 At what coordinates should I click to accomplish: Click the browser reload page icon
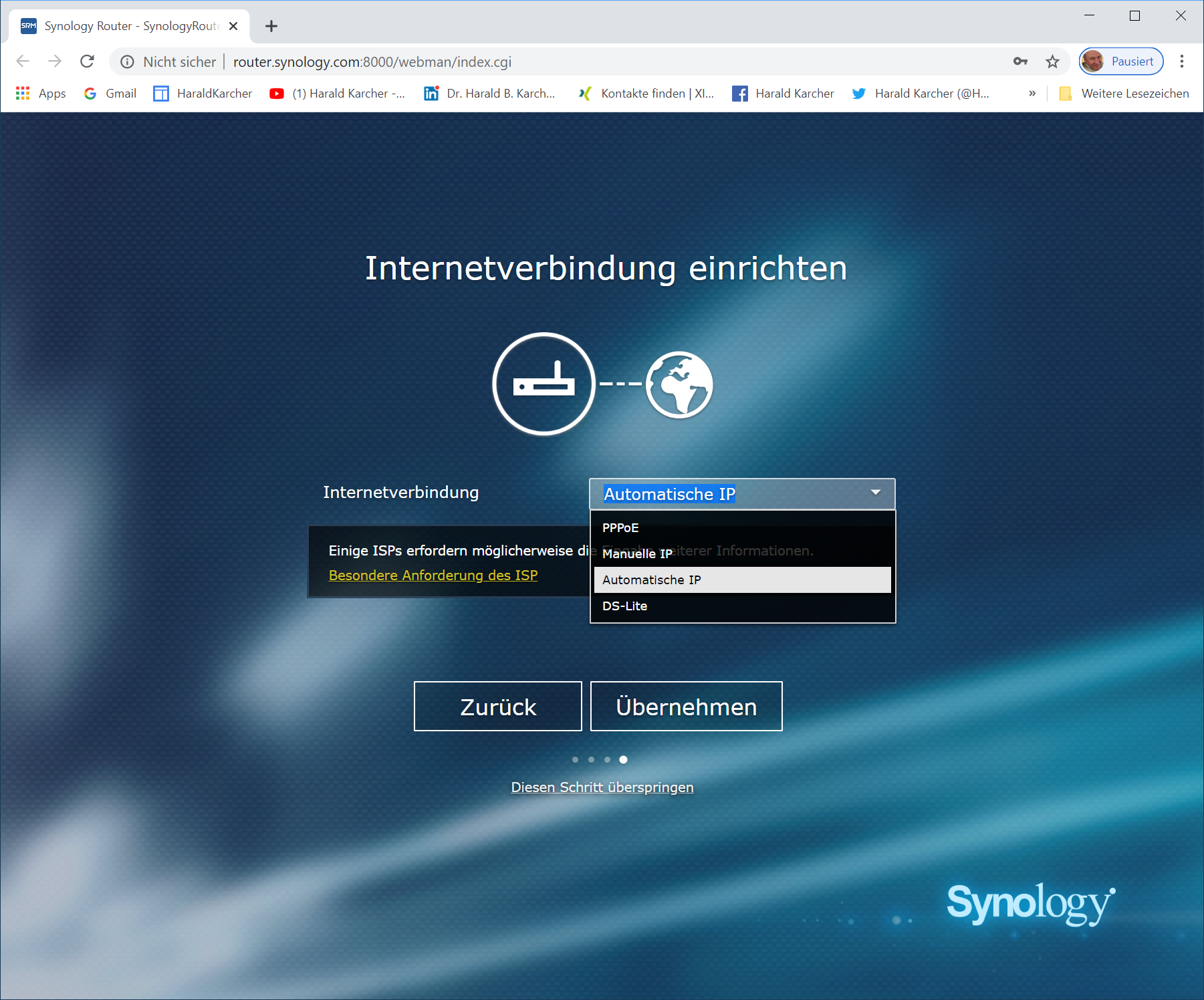coord(87,61)
